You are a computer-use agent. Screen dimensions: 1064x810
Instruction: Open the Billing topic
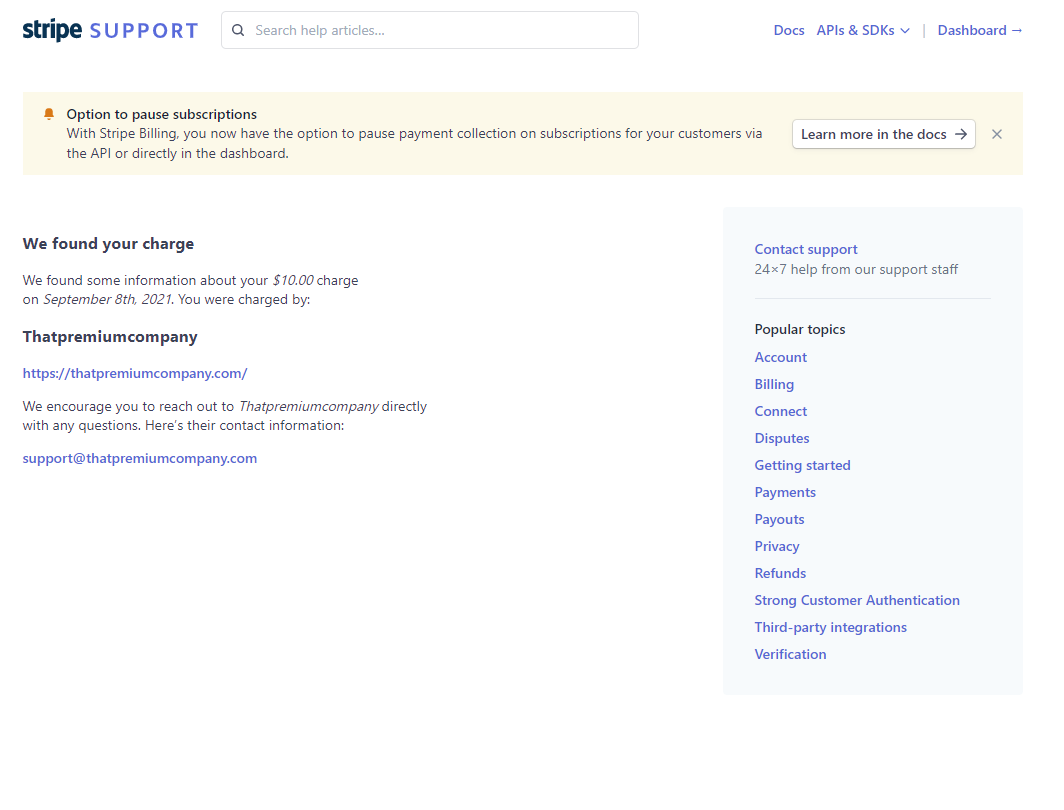[774, 384]
